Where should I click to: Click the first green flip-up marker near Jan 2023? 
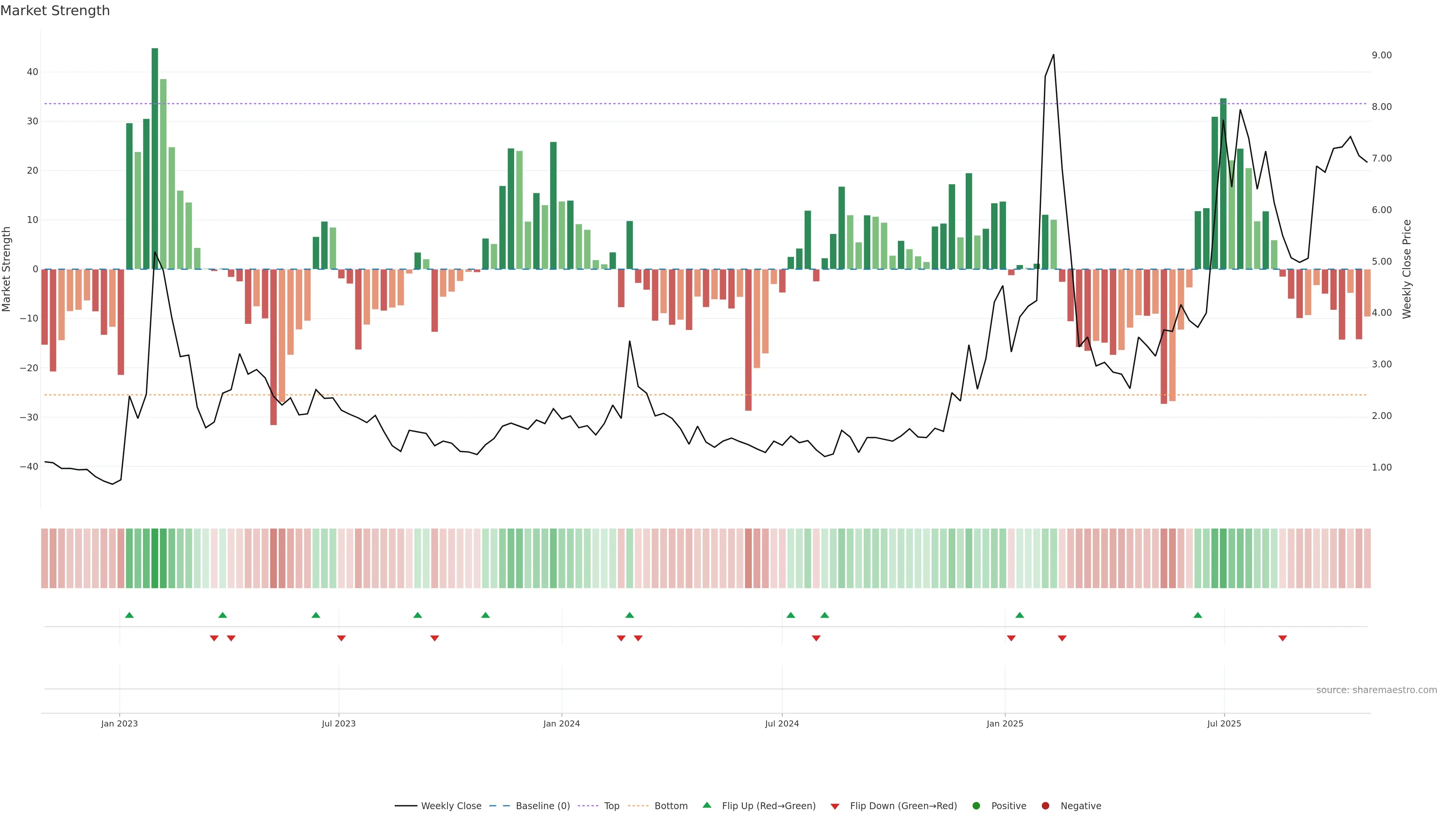tap(129, 615)
